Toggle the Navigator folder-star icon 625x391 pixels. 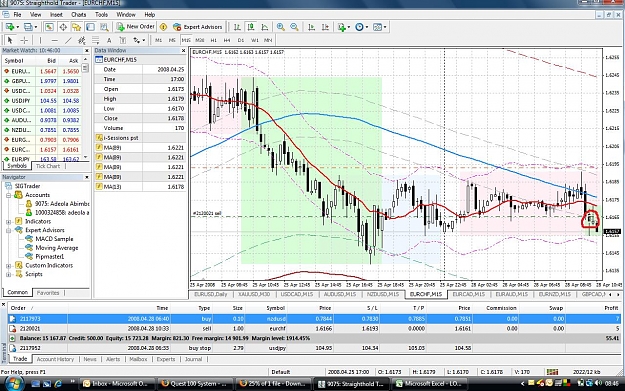pyautogui.click(x=77, y=27)
